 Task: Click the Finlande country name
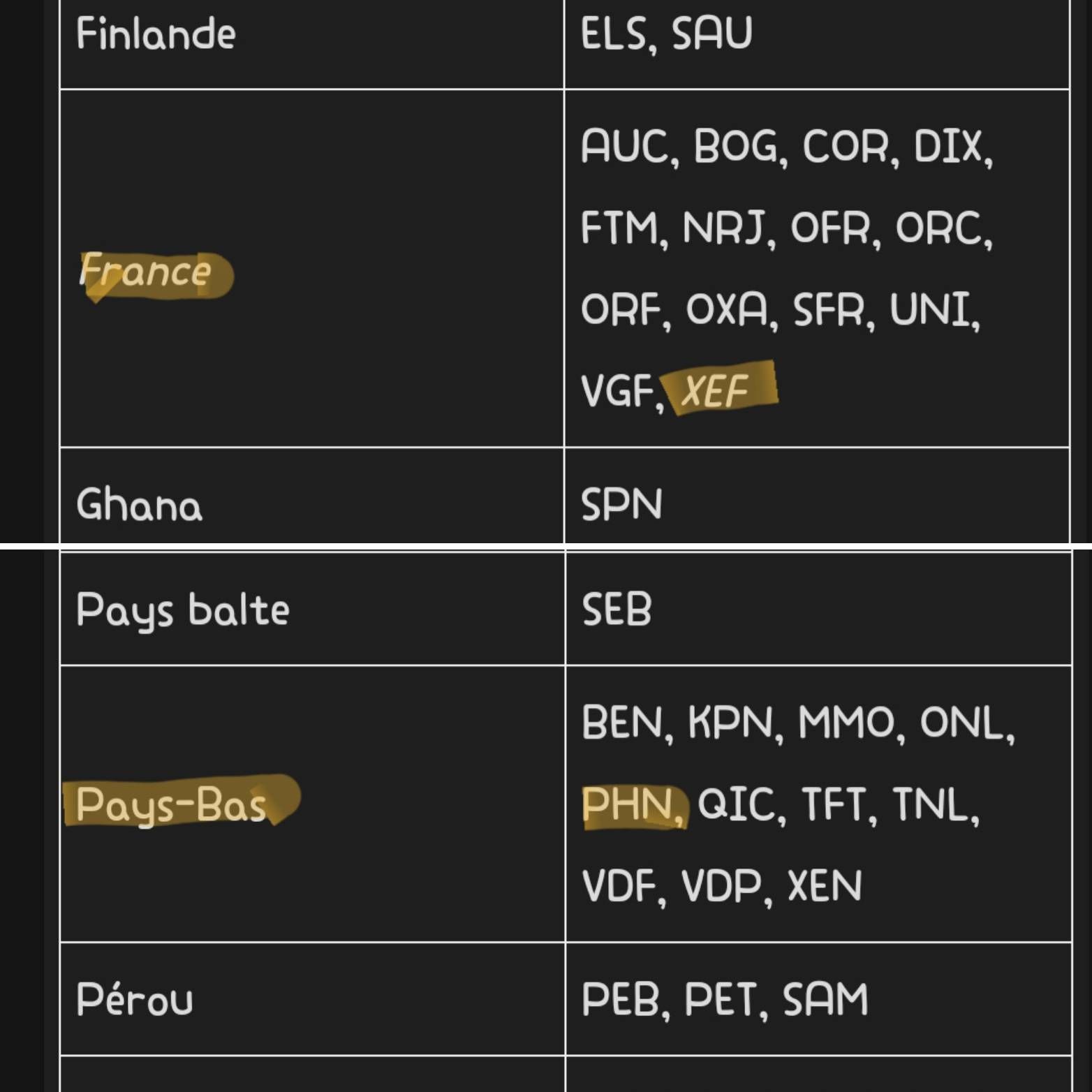pyautogui.click(x=156, y=34)
